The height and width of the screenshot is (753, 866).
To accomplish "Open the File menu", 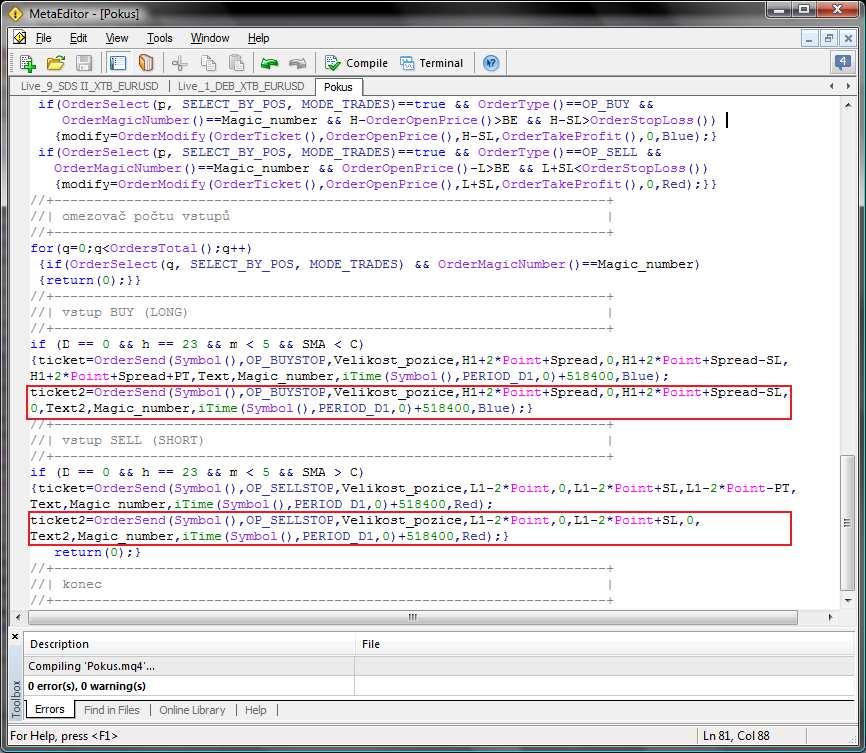I will pos(43,38).
